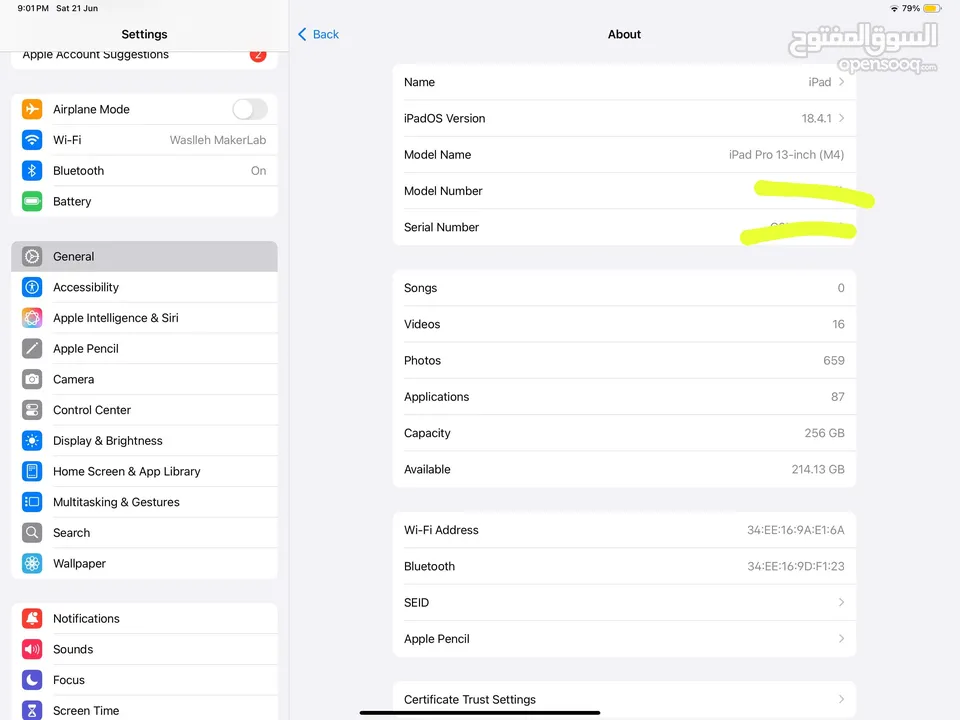The height and width of the screenshot is (720, 960).
Task: Tap the Battery icon
Action: click(32, 201)
